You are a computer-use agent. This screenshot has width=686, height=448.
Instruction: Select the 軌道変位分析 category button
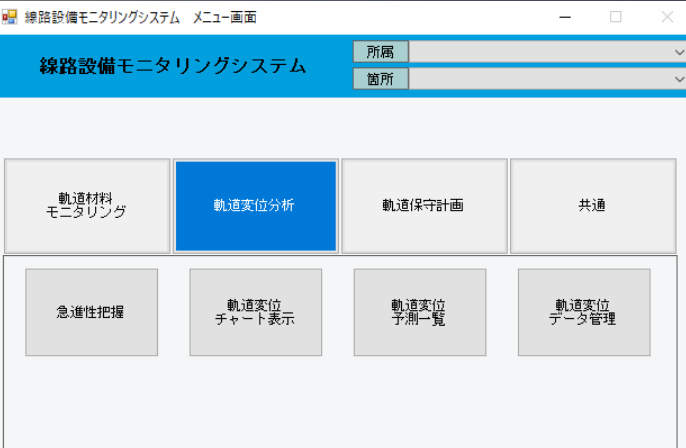[256, 206]
